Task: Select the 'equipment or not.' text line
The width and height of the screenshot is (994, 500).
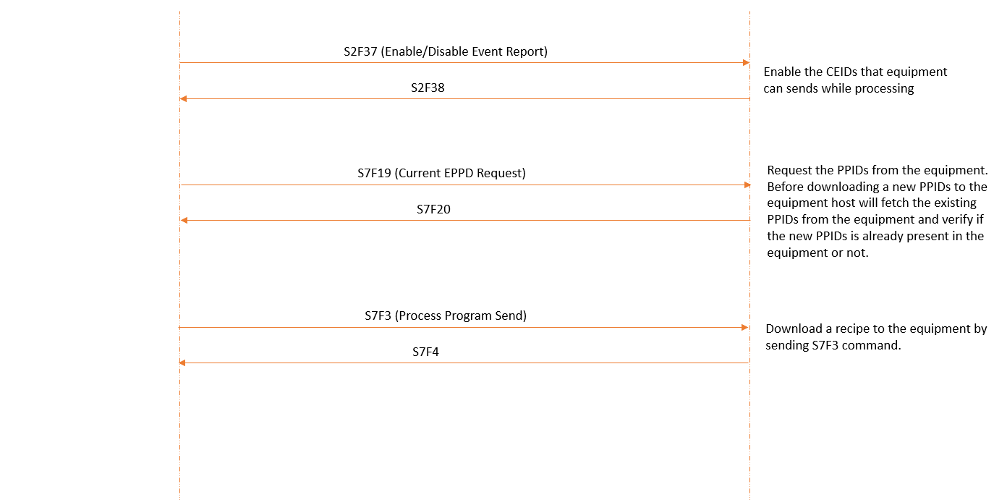Action: click(x=818, y=253)
